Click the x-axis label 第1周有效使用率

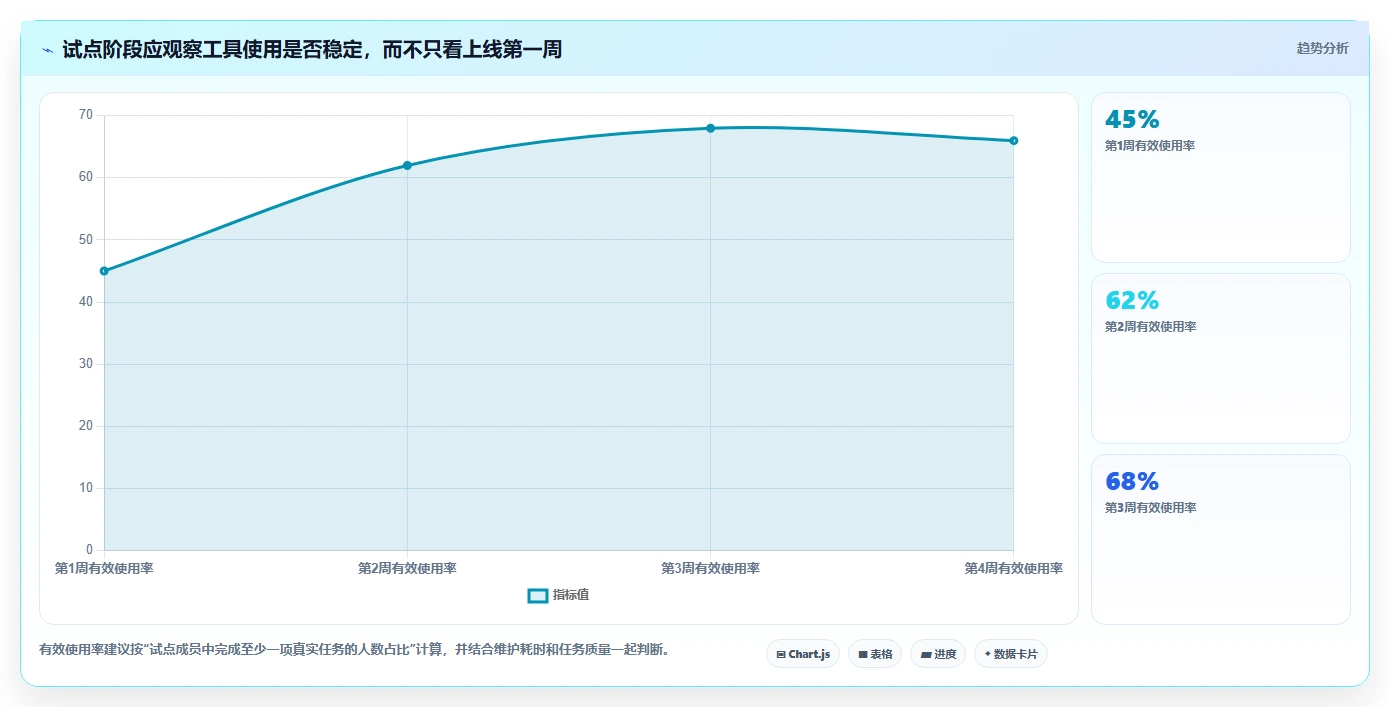(x=104, y=569)
